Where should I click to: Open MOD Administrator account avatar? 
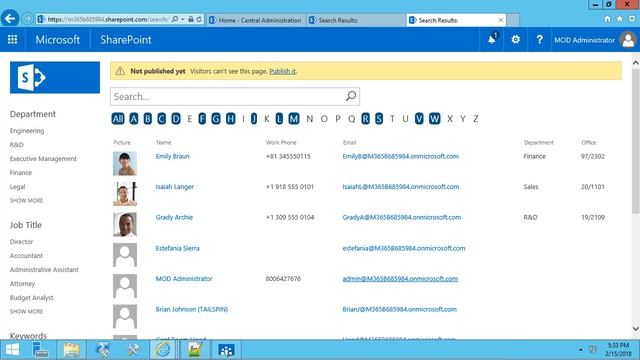(x=628, y=40)
